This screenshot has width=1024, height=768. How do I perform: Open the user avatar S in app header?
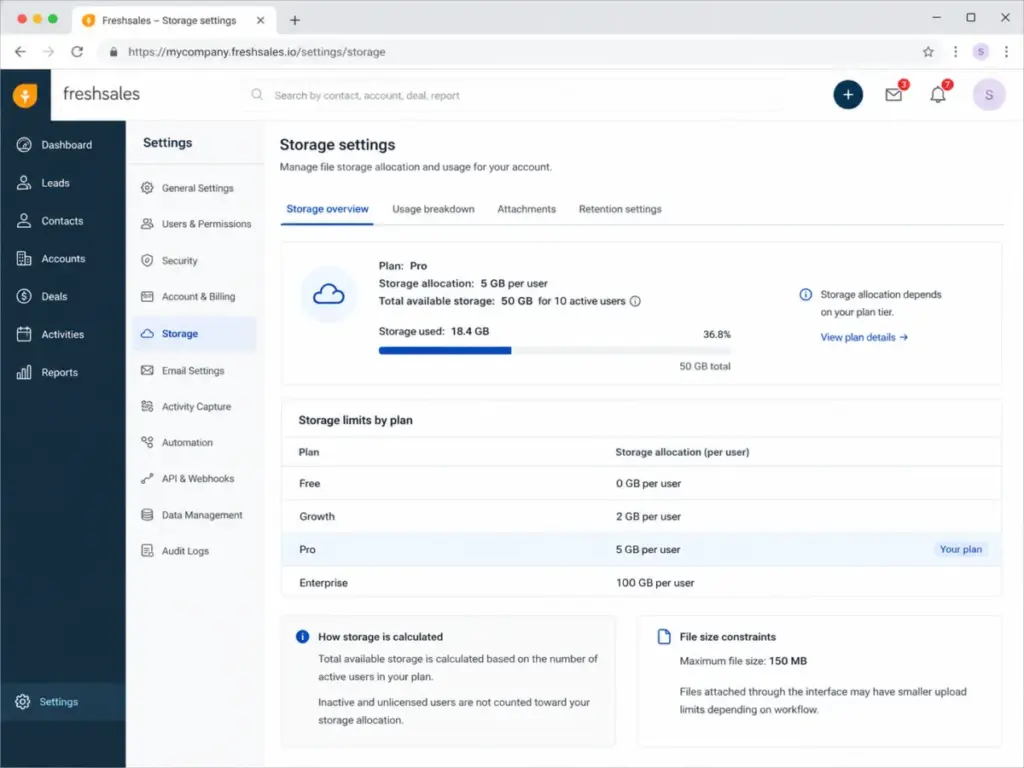click(x=989, y=95)
